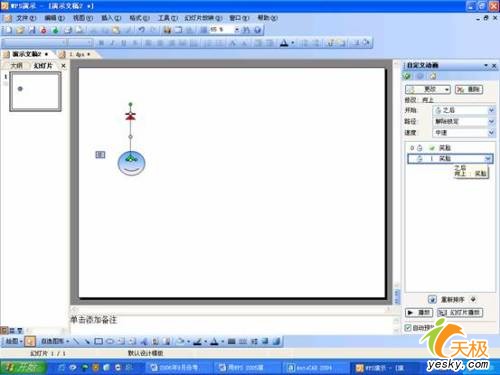Viewport: 500px width, 375px height.
Task: Click the reorder down arrow button beside 重新排序
Action: coord(473,299)
